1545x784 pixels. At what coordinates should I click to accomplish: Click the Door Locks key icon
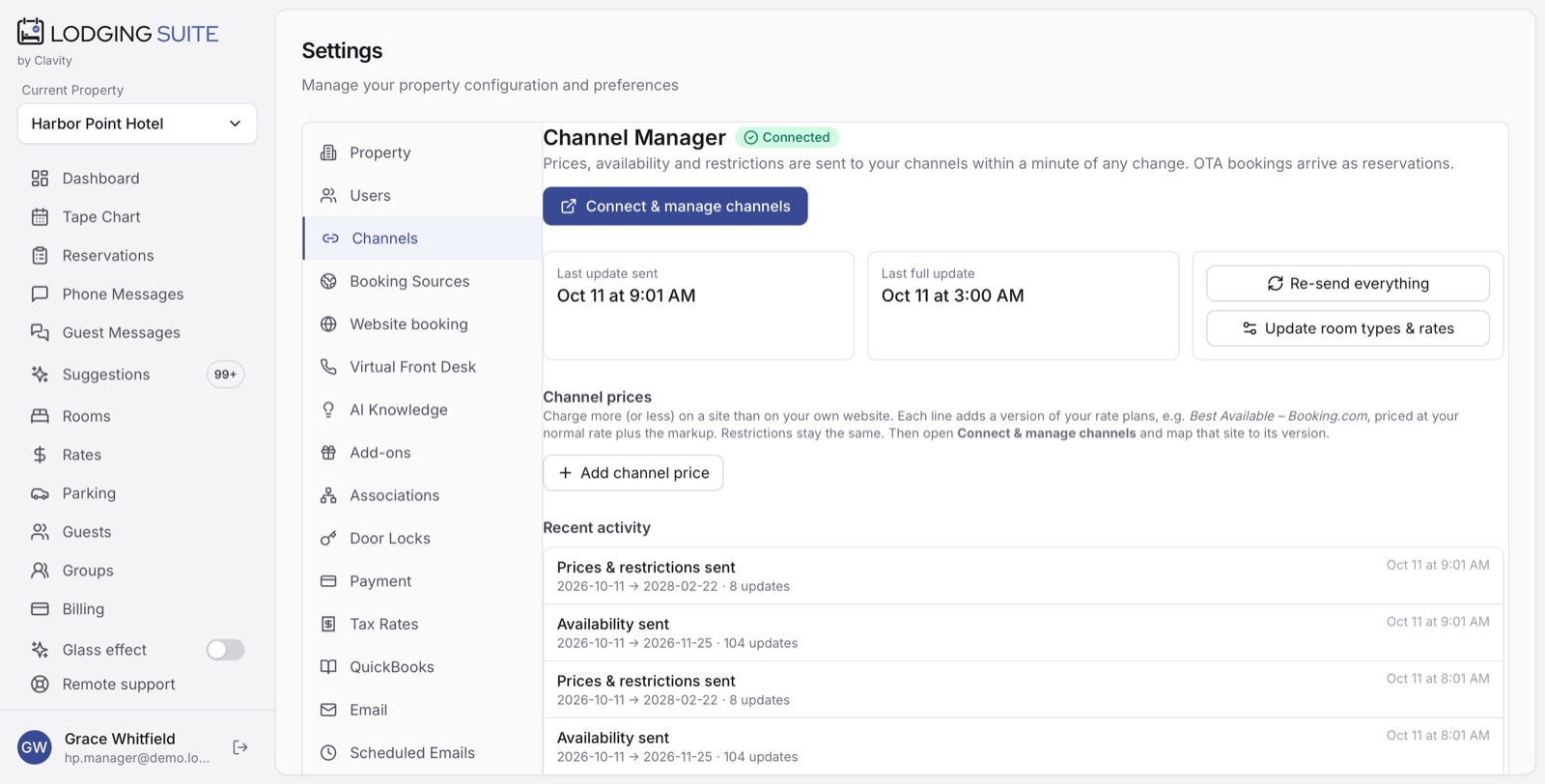328,539
